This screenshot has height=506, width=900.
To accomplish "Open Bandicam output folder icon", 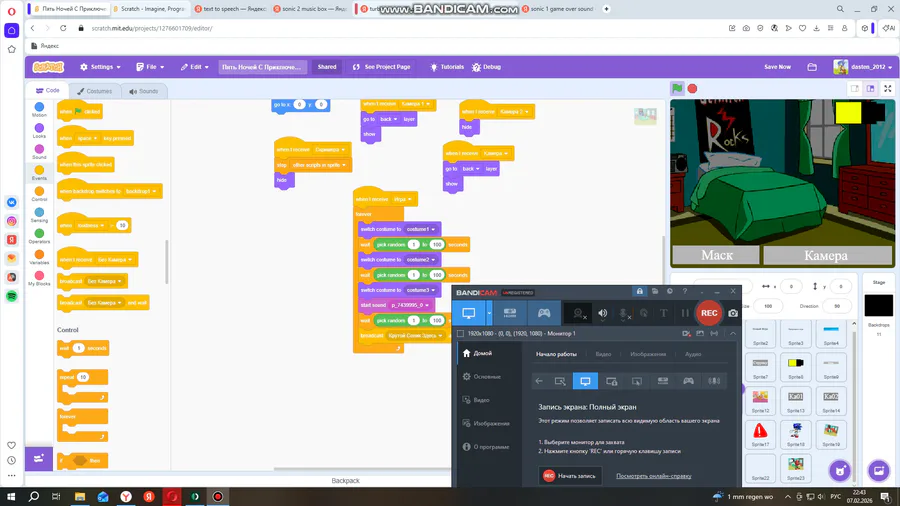I will (655, 291).
